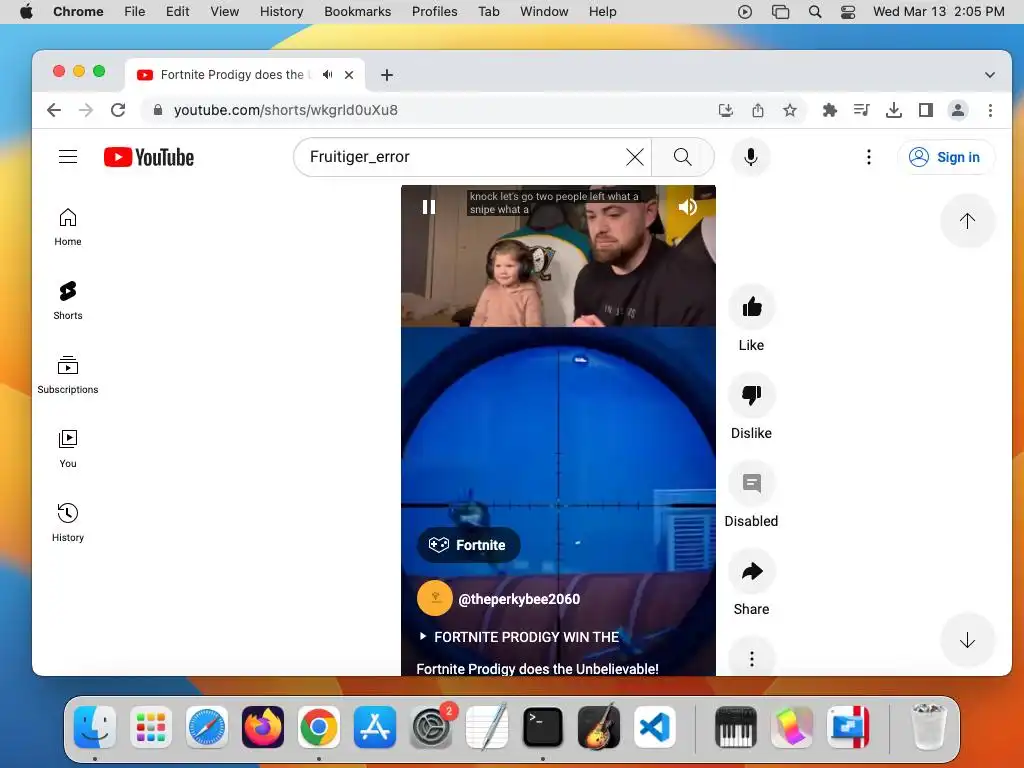Mute tab via the tab speaker icon
The image size is (1024, 768).
coord(328,74)
